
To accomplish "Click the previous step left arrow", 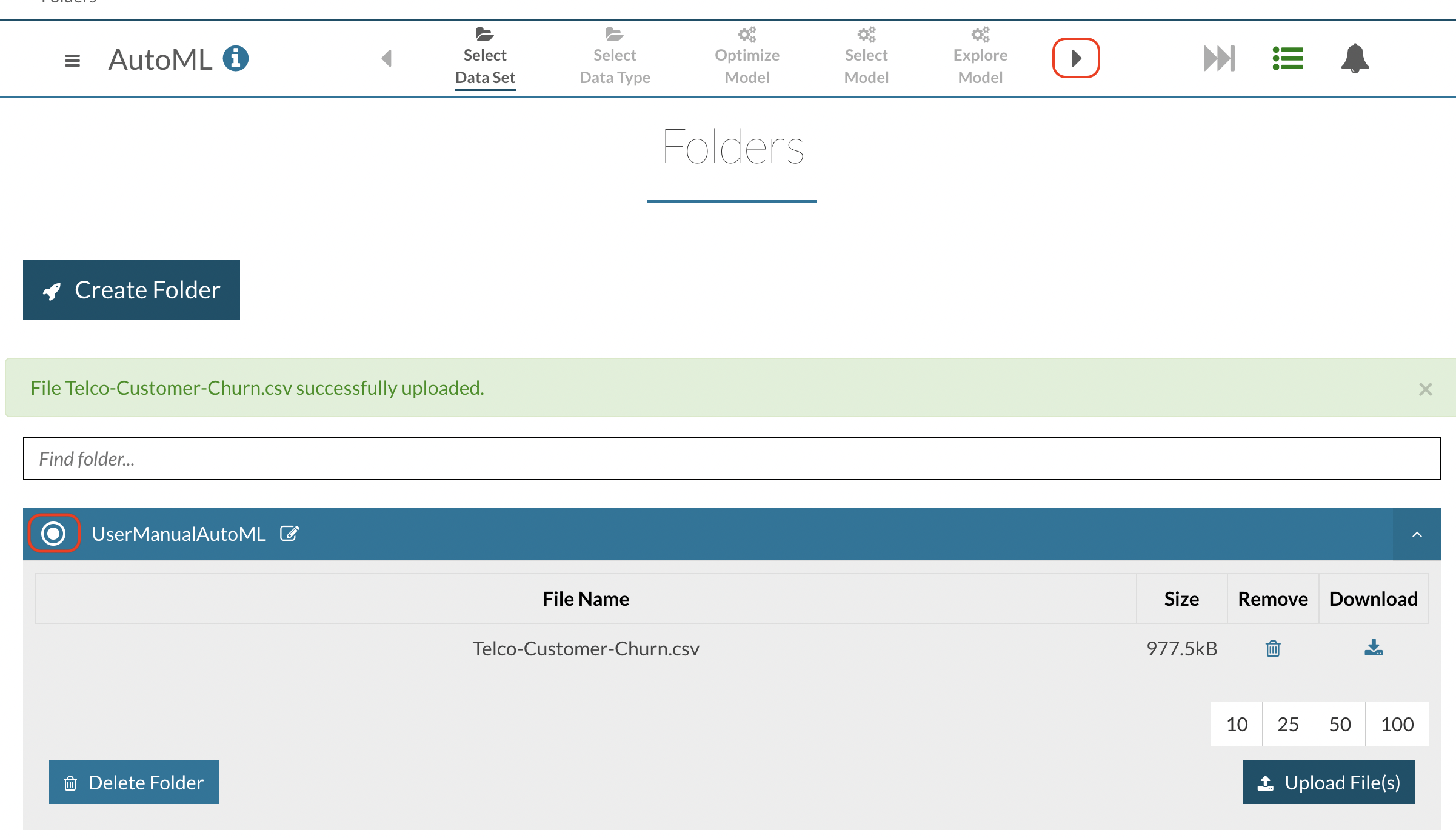I will (x=387, y=59).
